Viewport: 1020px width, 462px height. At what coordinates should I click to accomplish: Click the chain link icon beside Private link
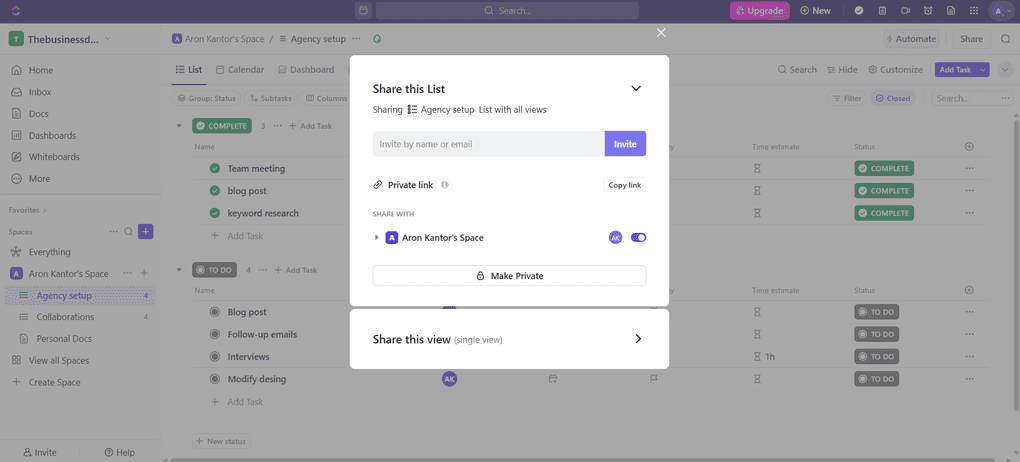click(377, 185)
